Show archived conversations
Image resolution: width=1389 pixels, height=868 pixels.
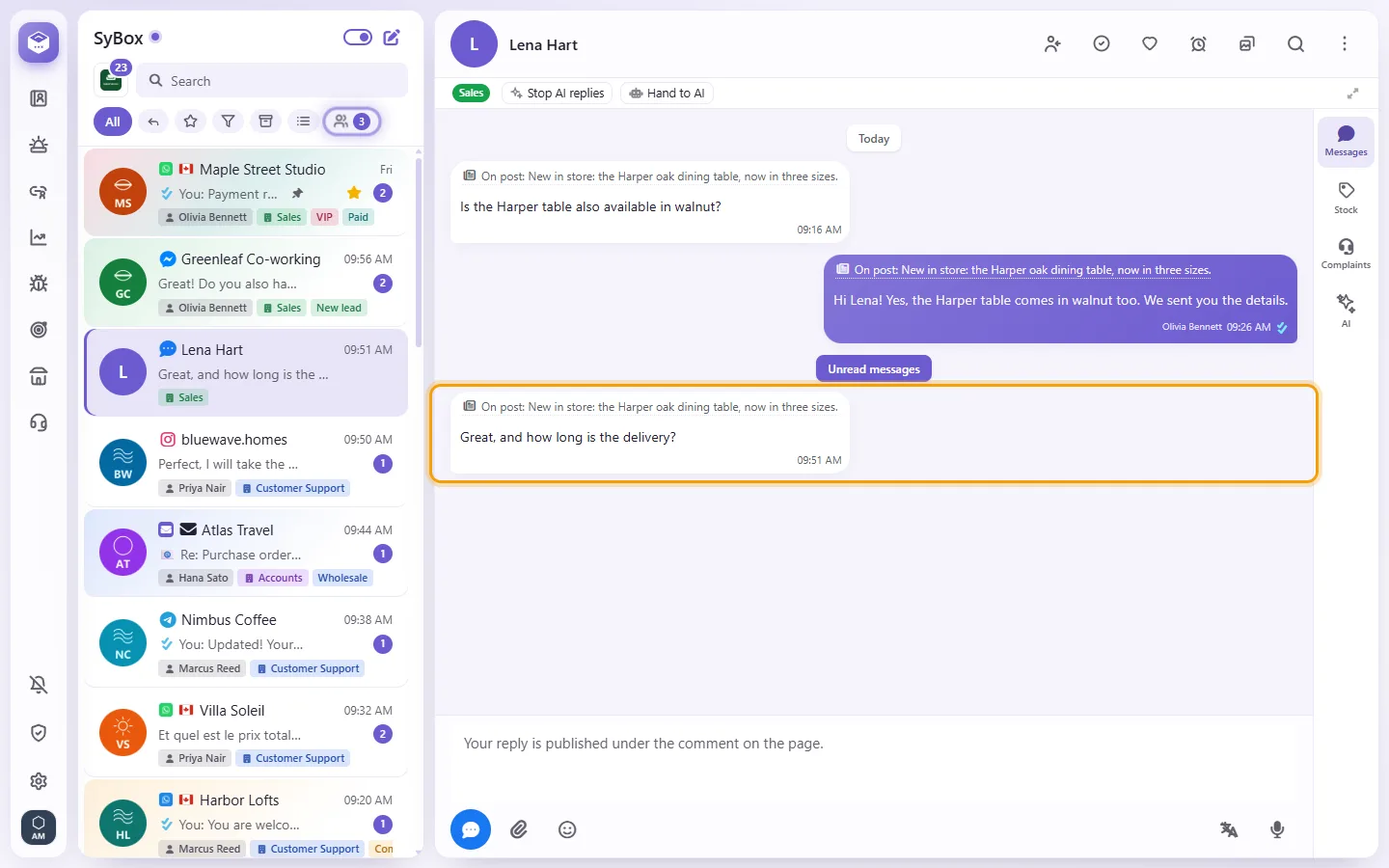click(266, 122)
